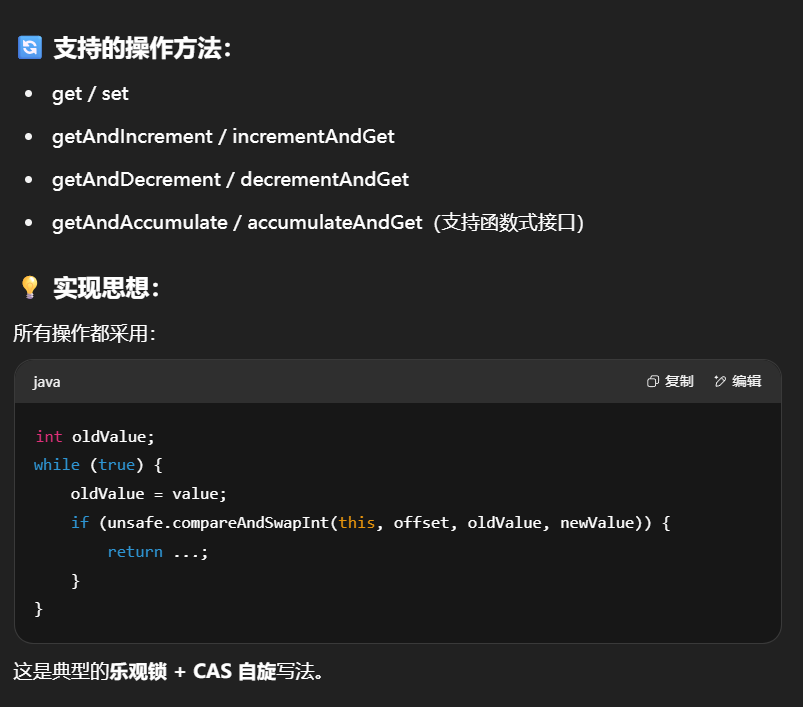This screenshot has height=707, width=803.
Task: Click the getAndIncrement / incrementAndGet list item
Action: pyautogui.click(x=223, y=137)
